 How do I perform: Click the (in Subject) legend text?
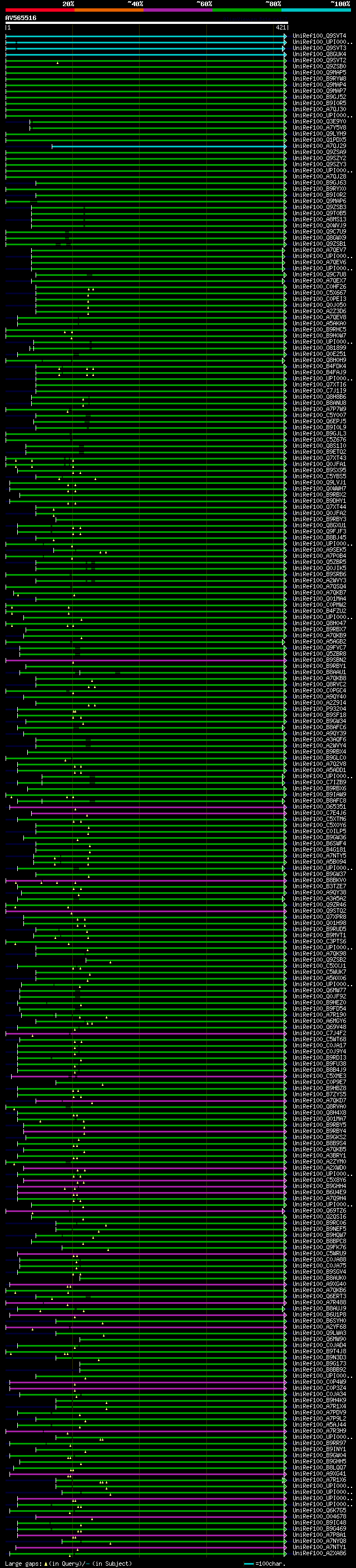tap(112, 1564)
